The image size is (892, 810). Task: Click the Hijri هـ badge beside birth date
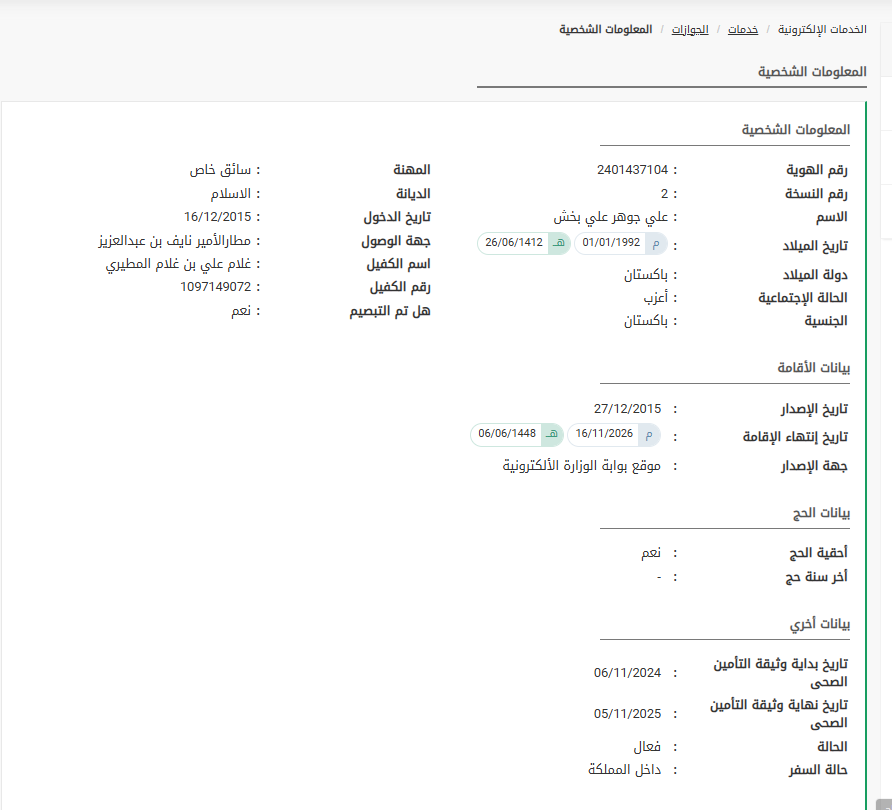[559, 243]
